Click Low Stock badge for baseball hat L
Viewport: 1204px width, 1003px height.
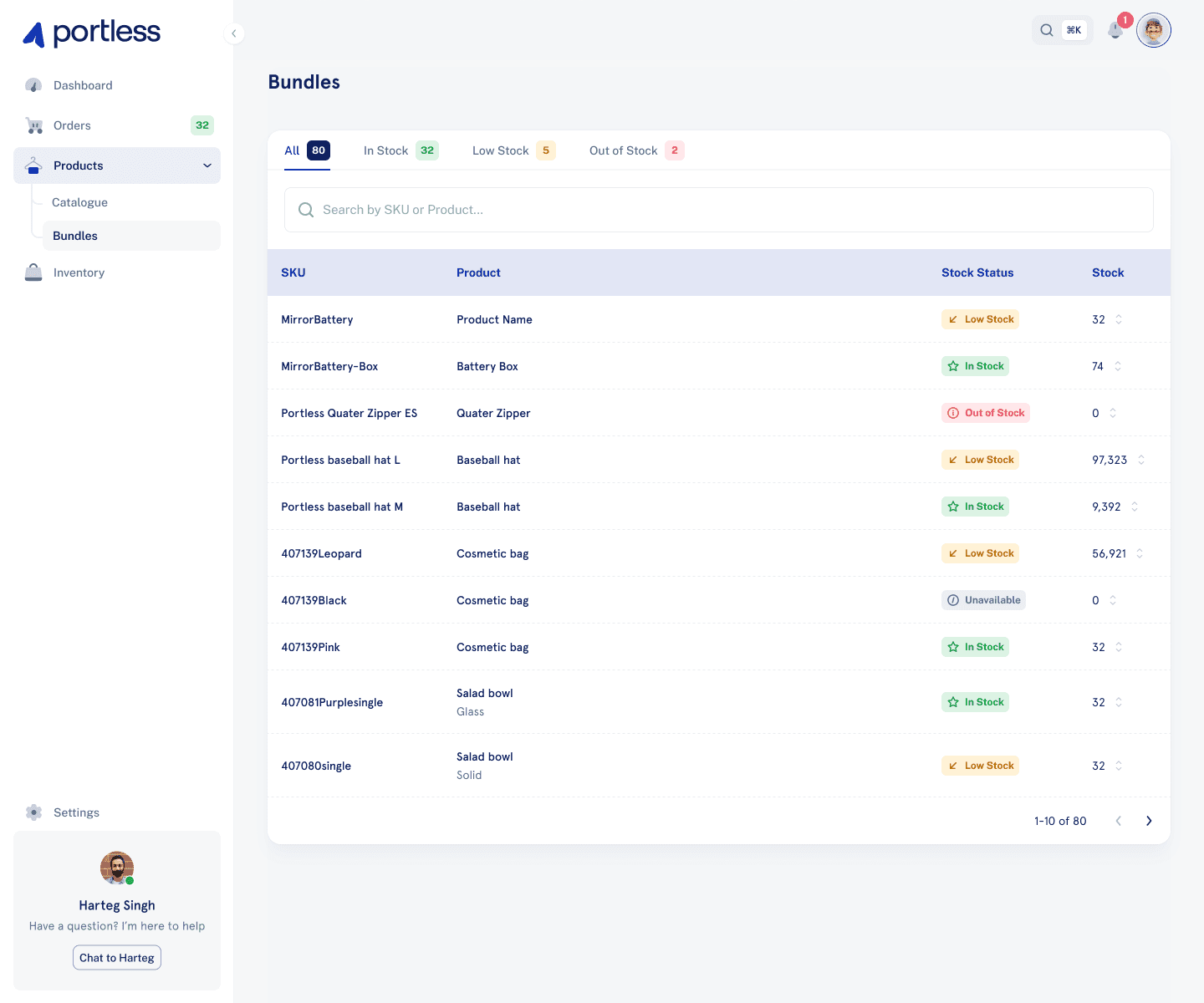980,460
